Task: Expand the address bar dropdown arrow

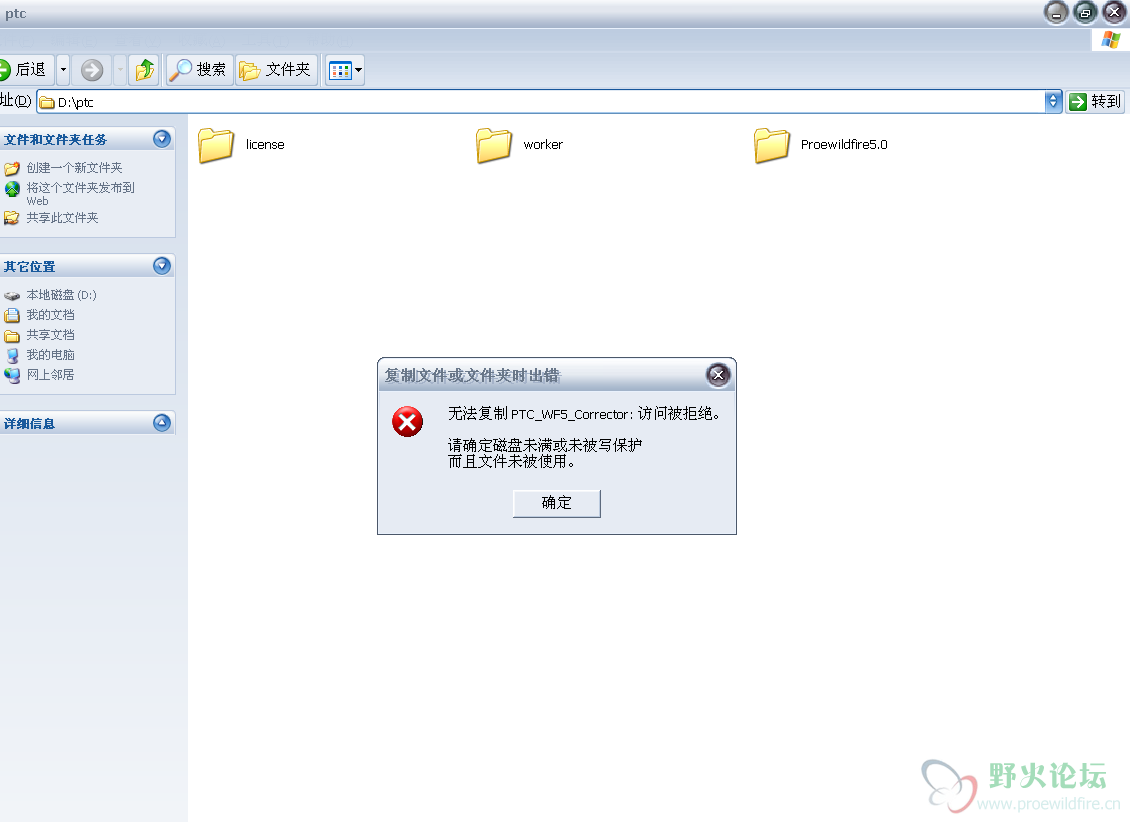Action: [x=1053, y=102]
